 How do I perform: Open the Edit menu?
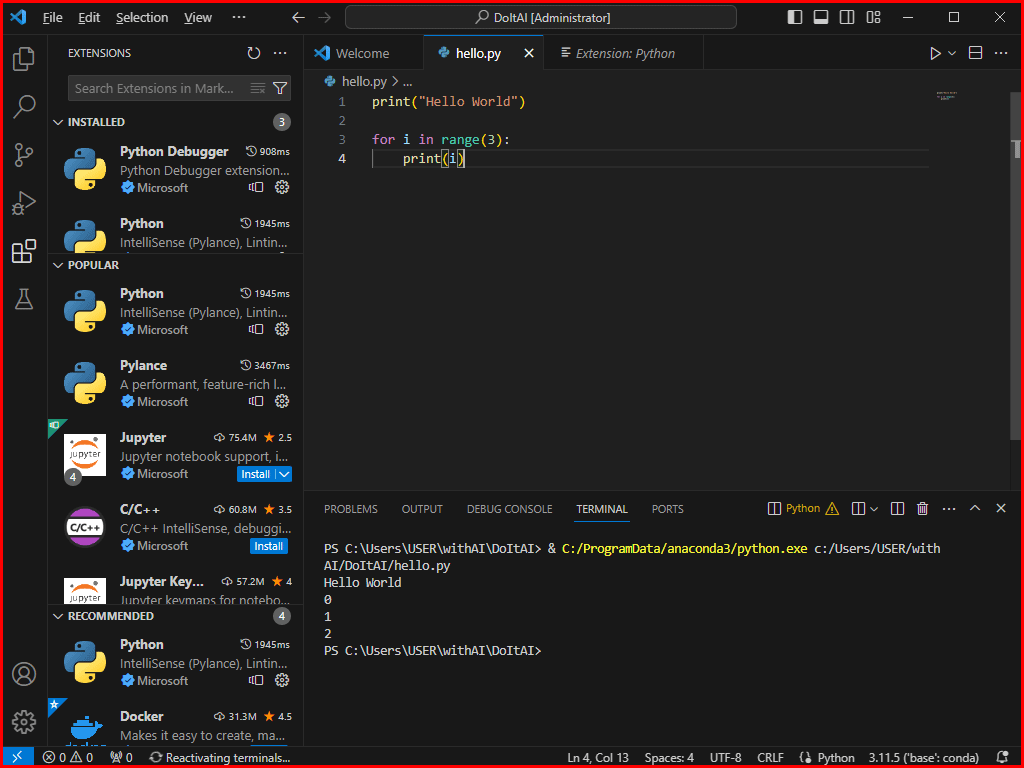click(89, 18)
